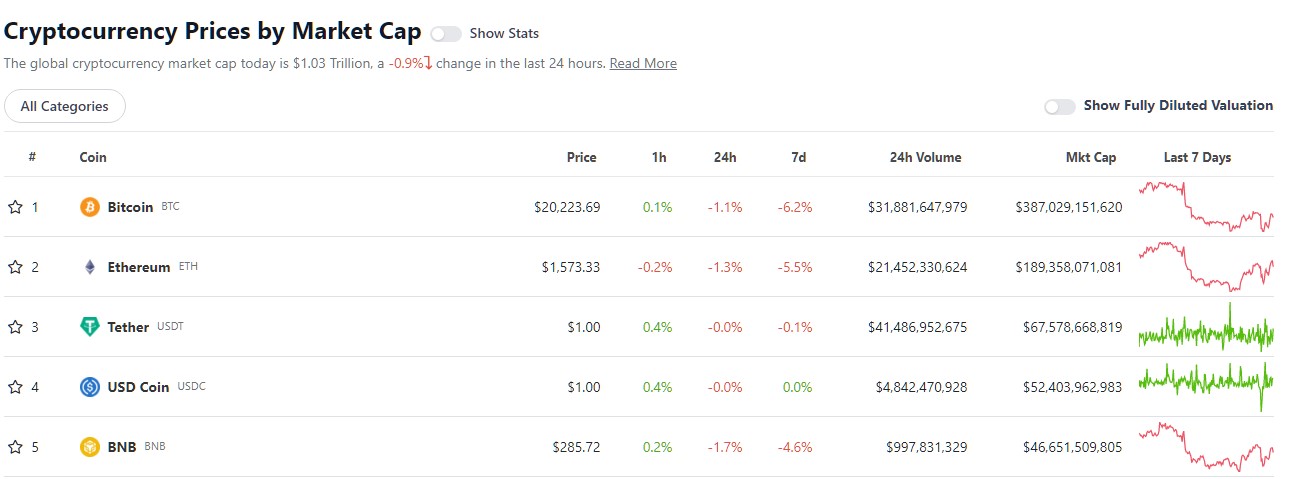Screen dimensions: 1291x479
Task: Click Tether's green 7-day sparkline
Action: click(1206, 327)
